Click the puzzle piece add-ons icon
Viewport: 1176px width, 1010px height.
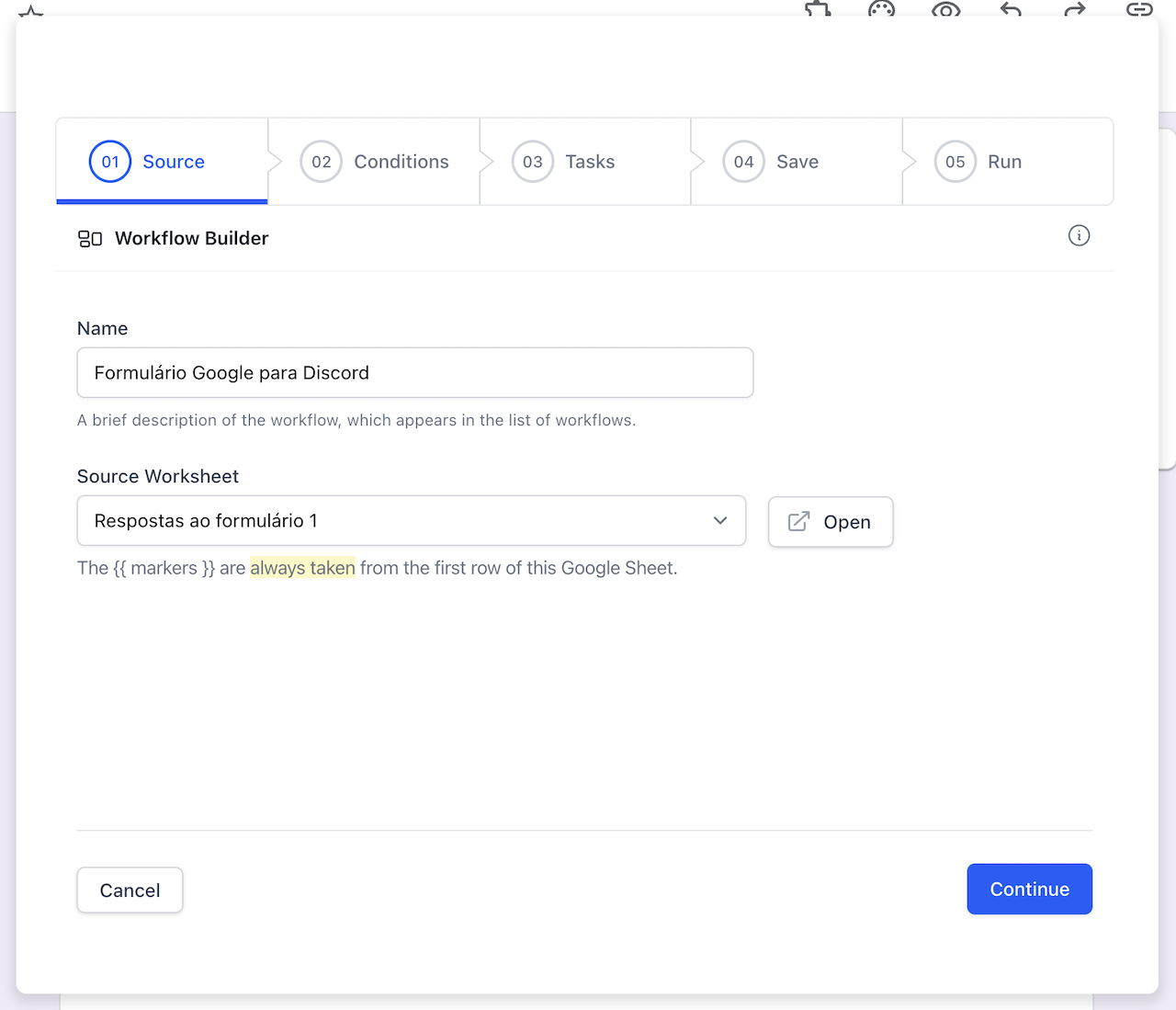tap(818, 9)
